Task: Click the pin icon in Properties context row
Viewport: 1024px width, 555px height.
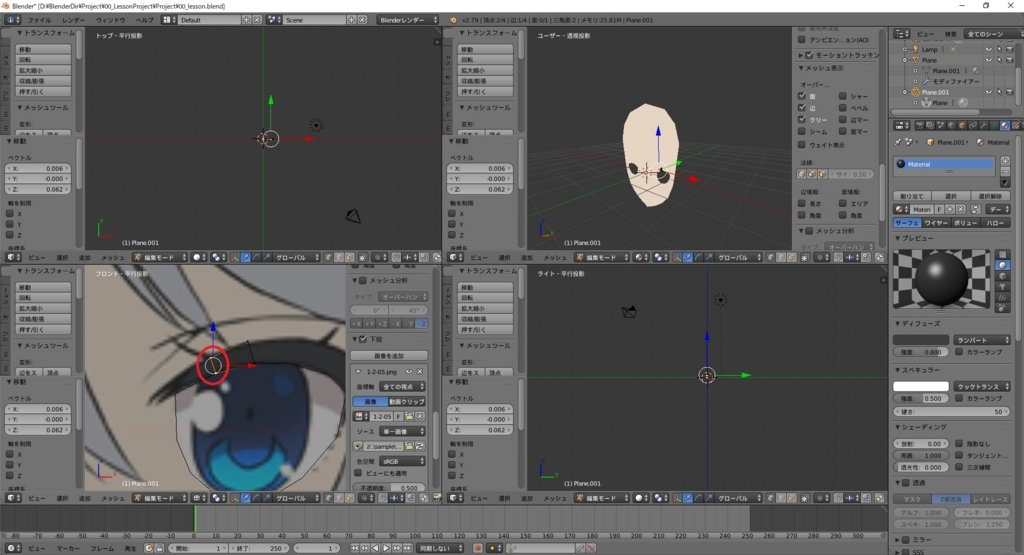Action: coord(898,142)
